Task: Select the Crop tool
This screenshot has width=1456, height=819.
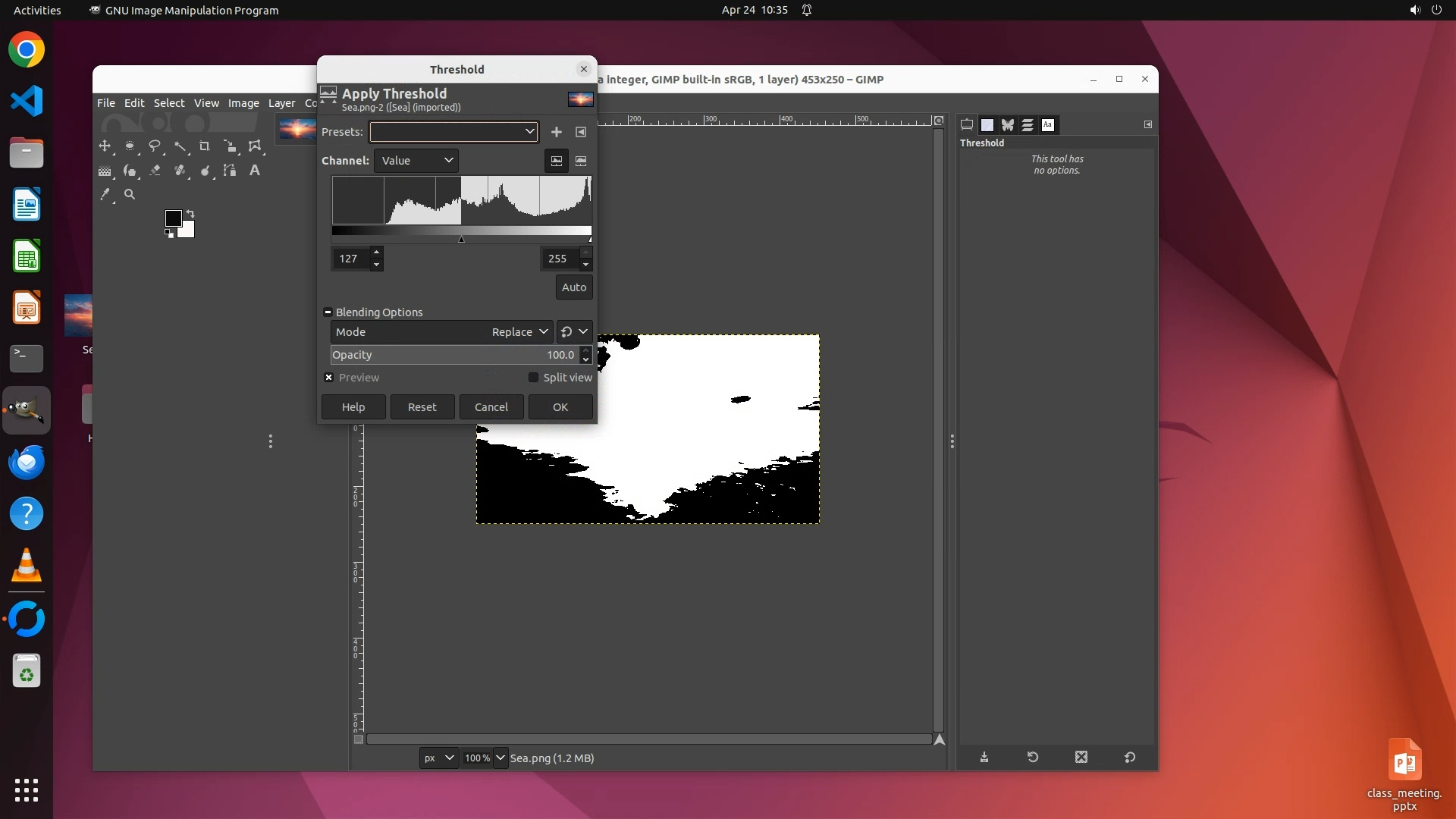Action: 205,146
